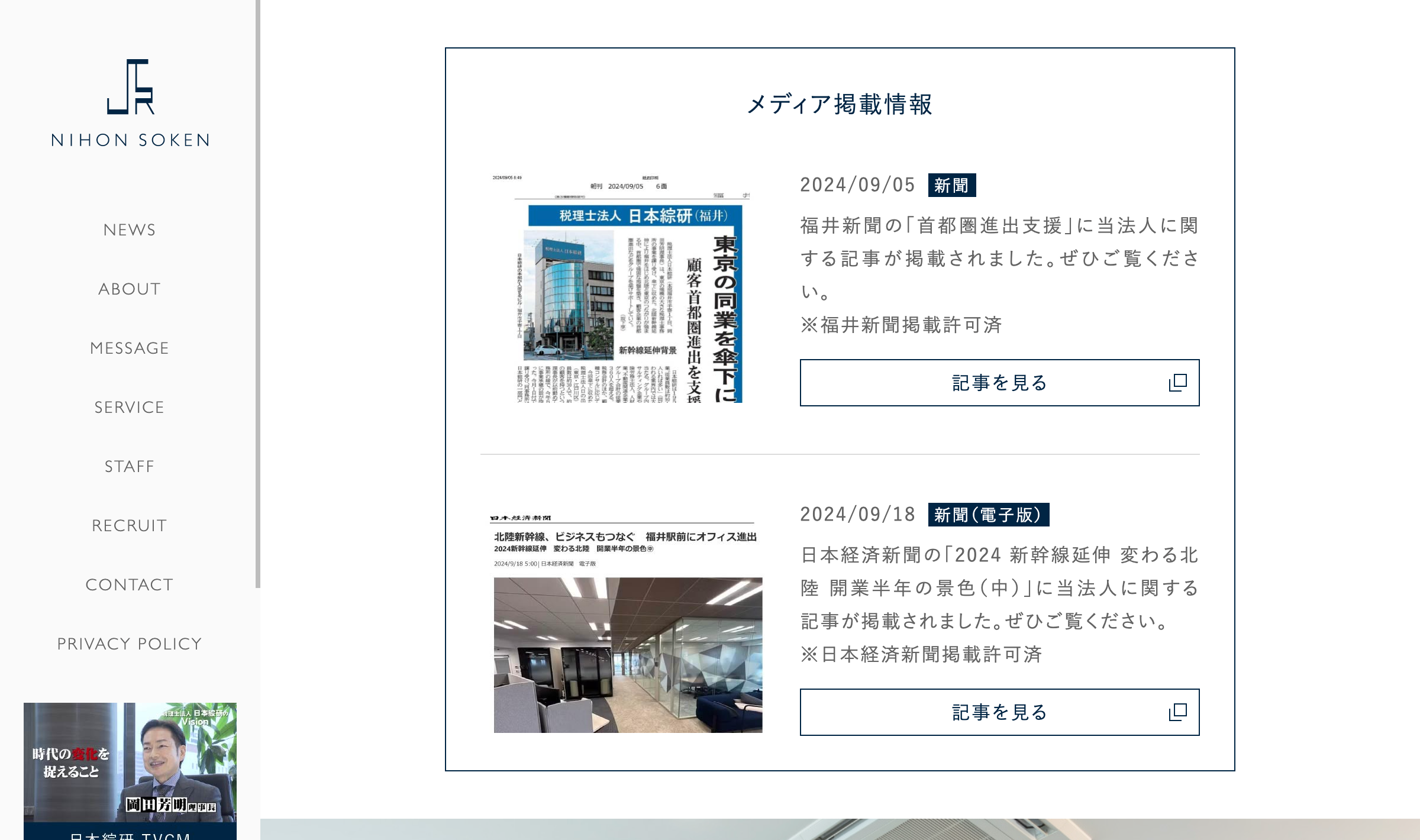This screenshot has width=1420, height=840.
Task: Open the PRIVACY POLICY link
Action: (x=130, y=644)
